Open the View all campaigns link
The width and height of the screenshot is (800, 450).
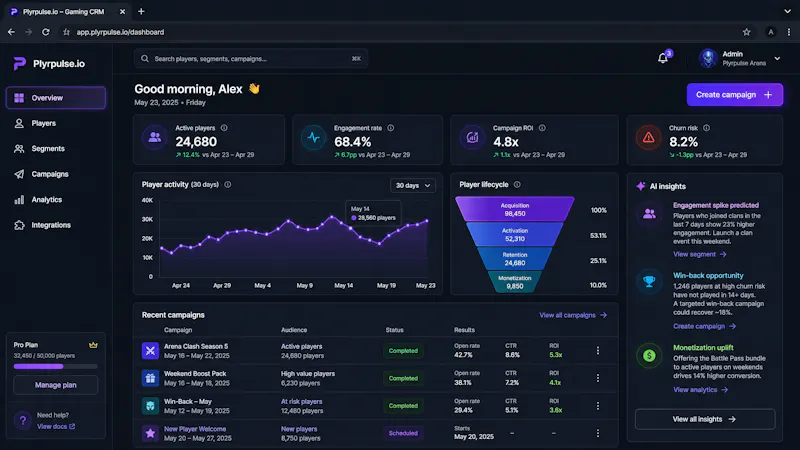(573, 315)
